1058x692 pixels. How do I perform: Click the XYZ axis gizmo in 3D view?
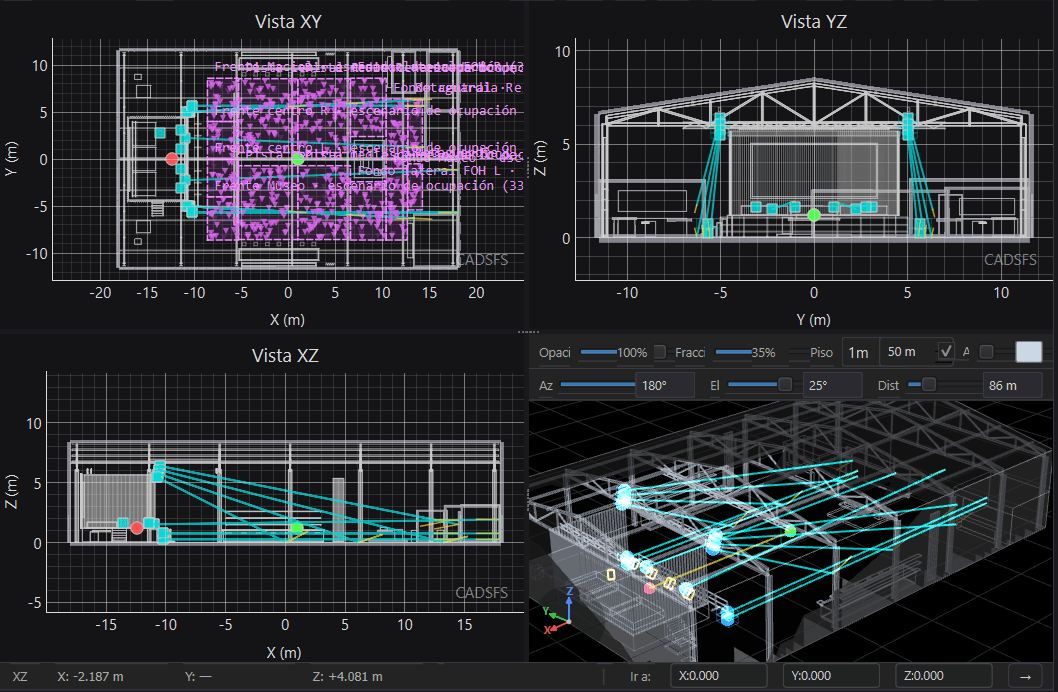click(x=560, y=610)
